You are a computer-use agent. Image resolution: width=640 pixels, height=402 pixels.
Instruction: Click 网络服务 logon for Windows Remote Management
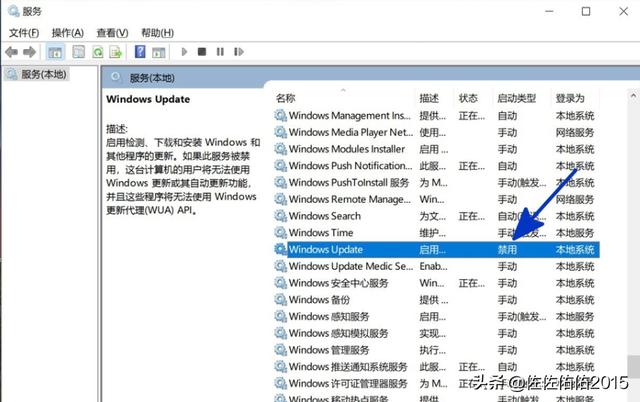click(x=574, y=199)
